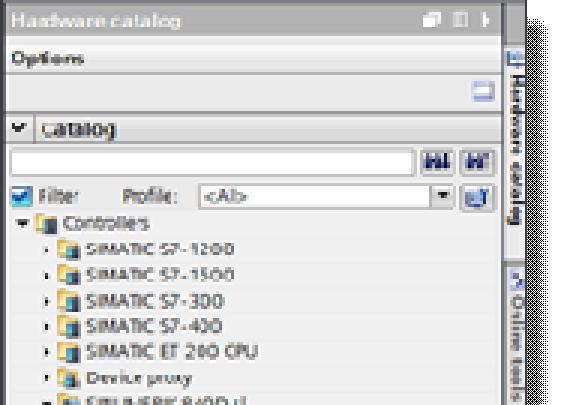570x405 pixels.
Task: Select Device proxy tree text
Action: click(x=139, y=378)
